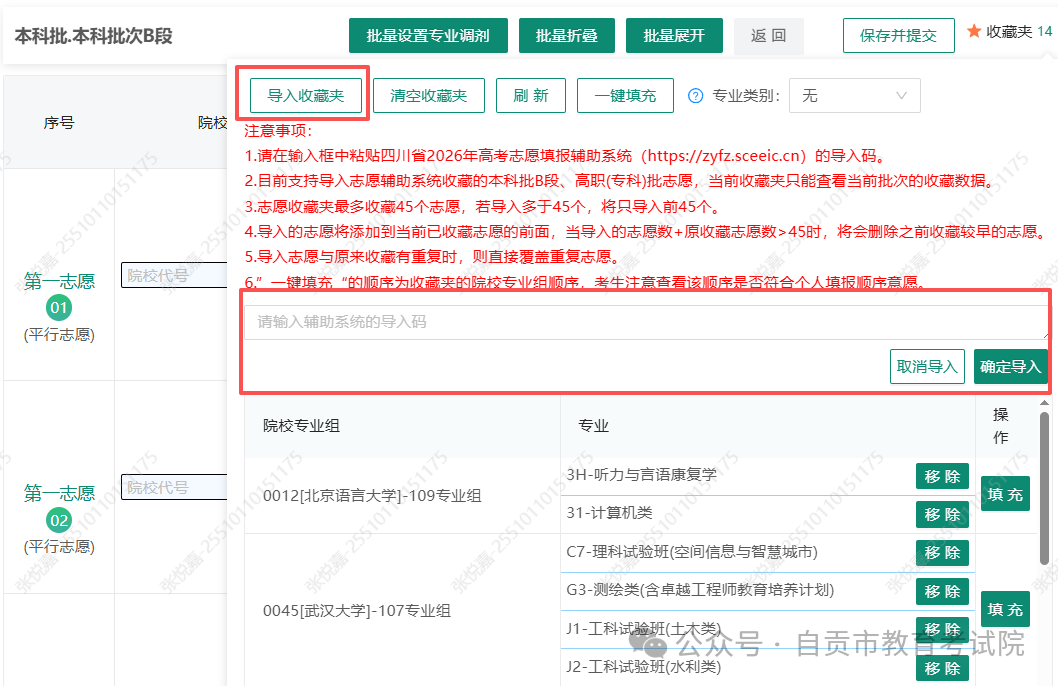The width and height of the screenshot is (1058, 686).
Task: Click the 刷新 button
Action: point(530,95)
